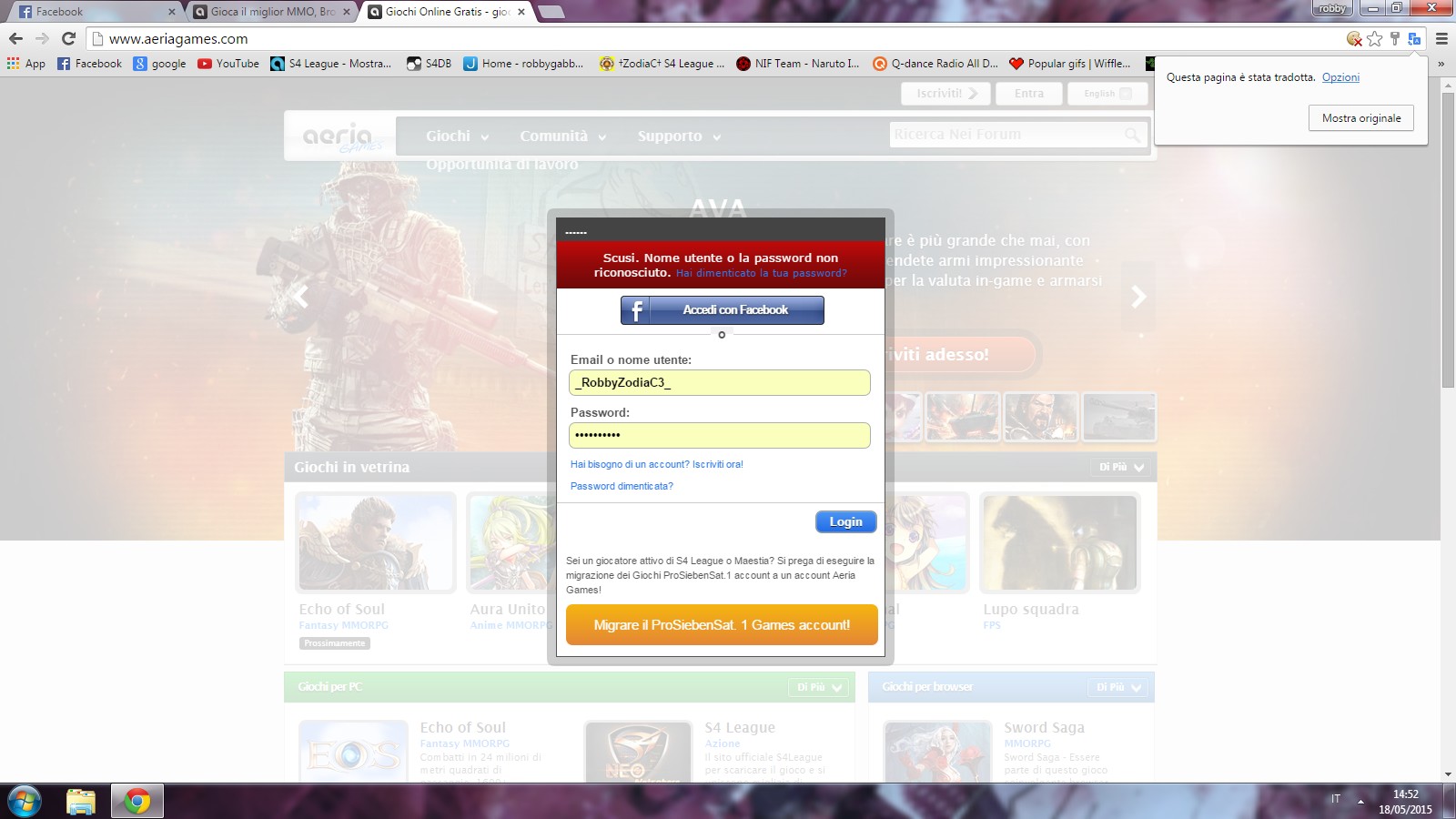This screenshot has width=1456, height=819.
Task: Open google bookmark
Action: [x=159, y=64]
